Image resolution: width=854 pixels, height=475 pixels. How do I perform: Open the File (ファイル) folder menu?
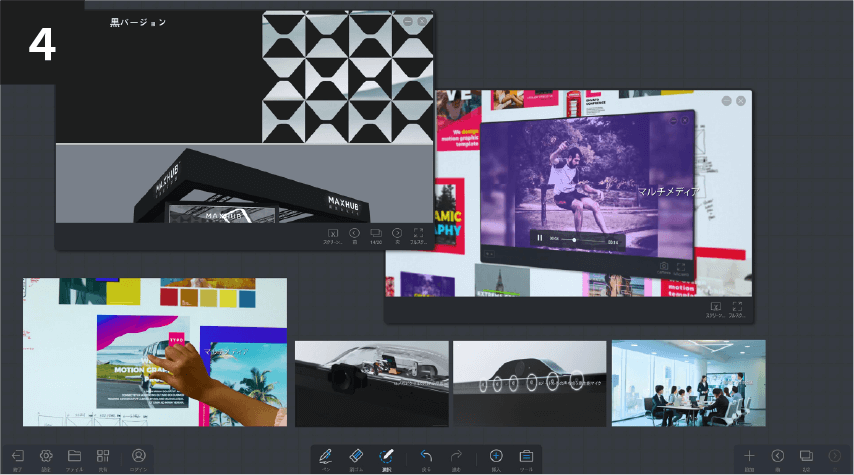point(74,457)
